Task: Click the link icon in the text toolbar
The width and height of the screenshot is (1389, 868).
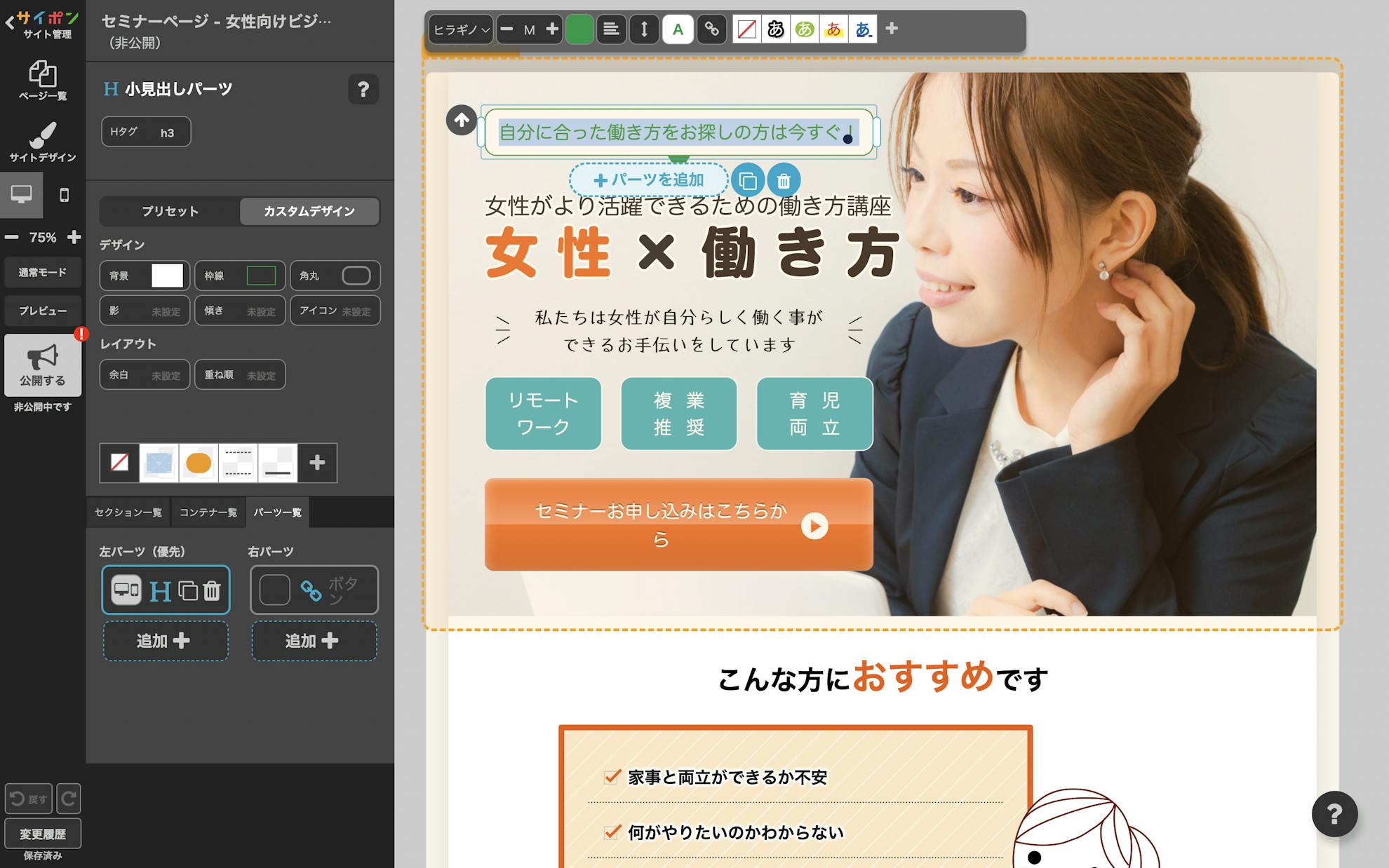Action: [711, 29]
